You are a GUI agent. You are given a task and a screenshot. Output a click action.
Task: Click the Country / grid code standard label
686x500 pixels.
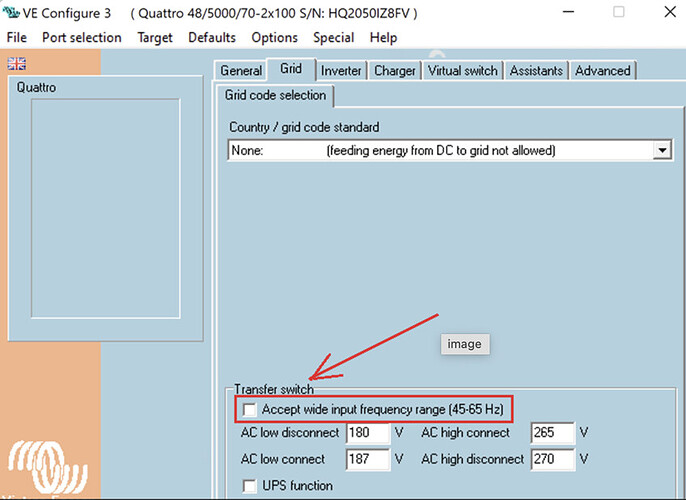pyautogui.click(x=304, y=127)
